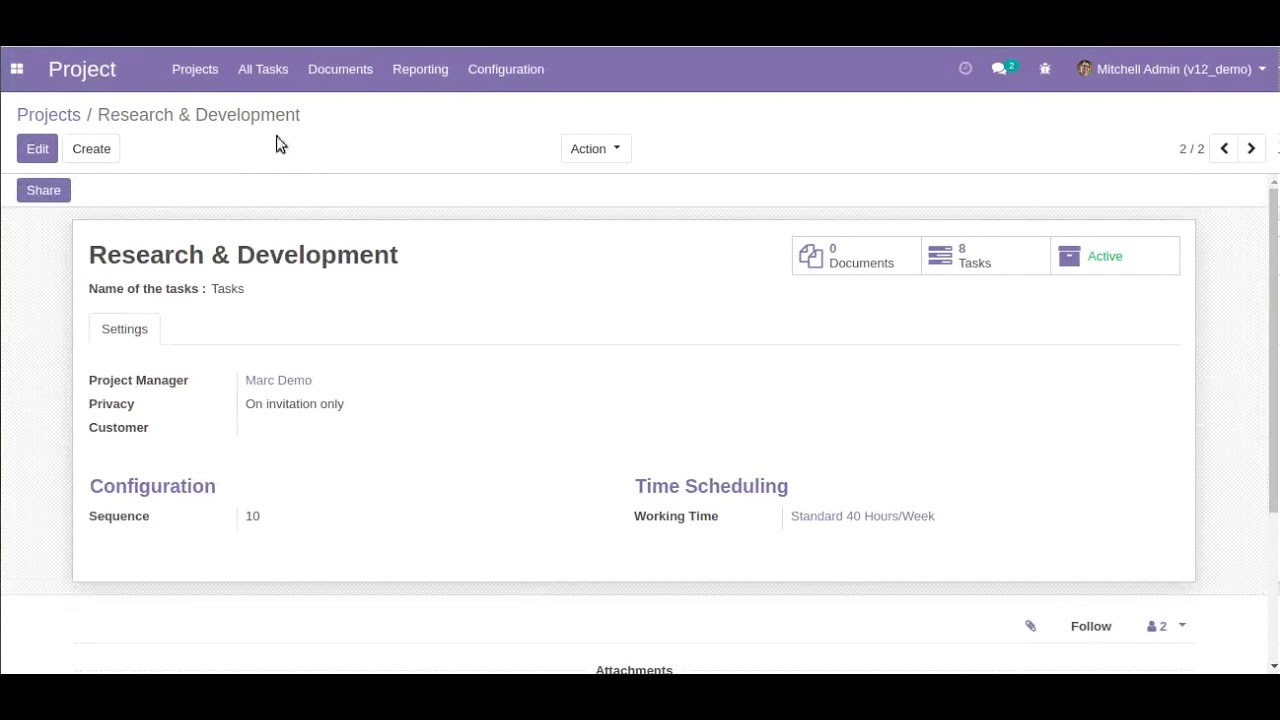
Task: Open the Documents menu item
Action: click(340, 69)
